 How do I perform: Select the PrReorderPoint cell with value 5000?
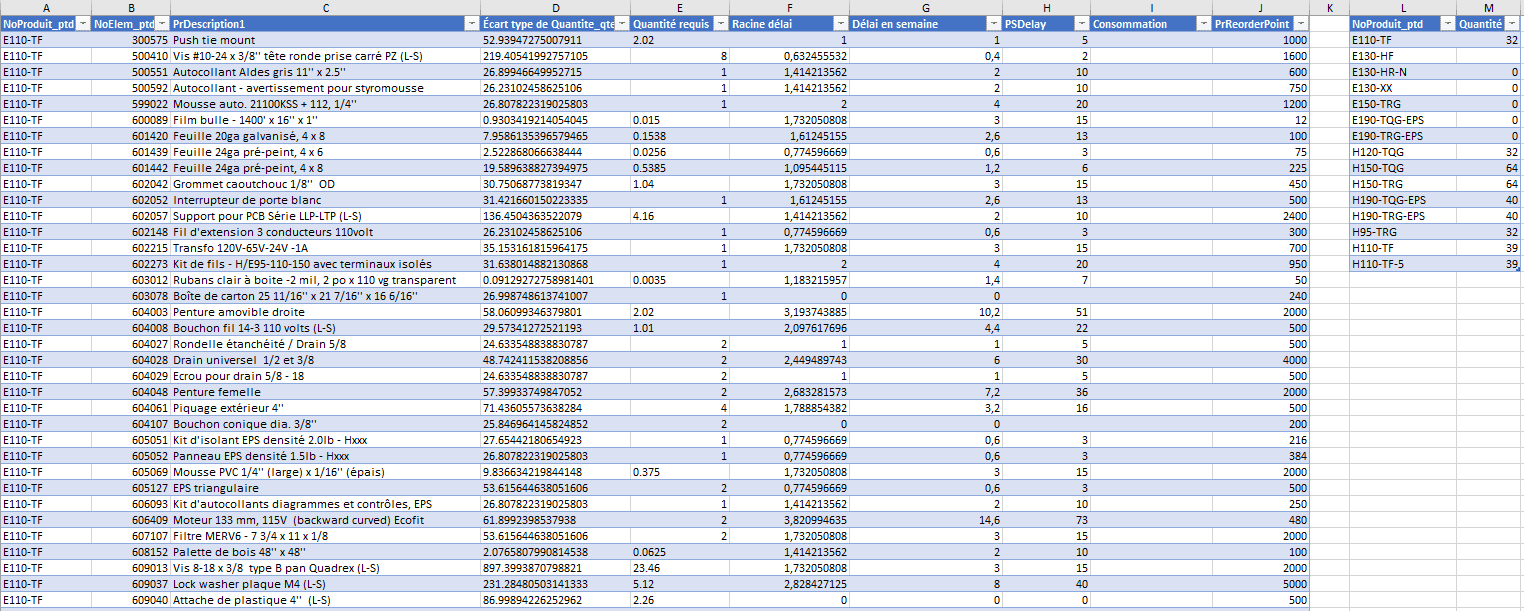point(1259,584)
